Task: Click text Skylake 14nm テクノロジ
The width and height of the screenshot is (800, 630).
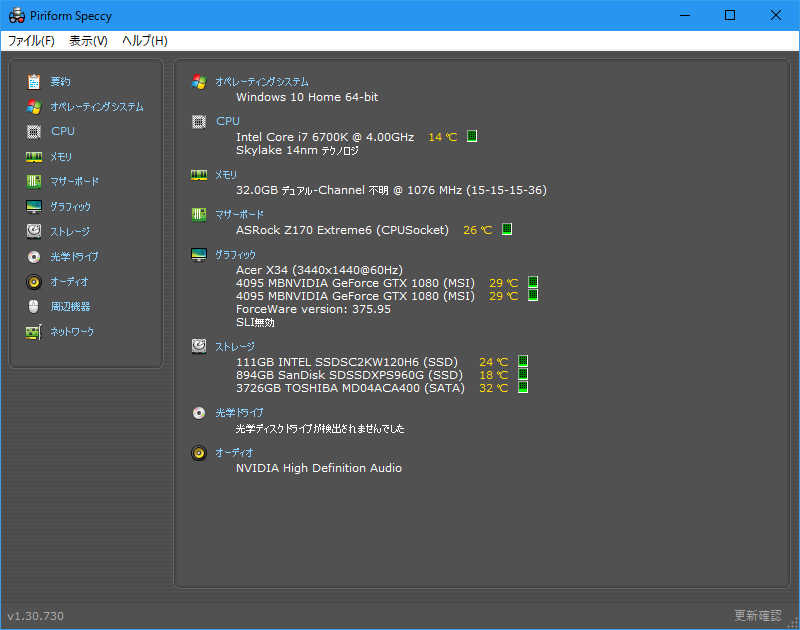Action: pyautogui.click(x=297, y=150)
